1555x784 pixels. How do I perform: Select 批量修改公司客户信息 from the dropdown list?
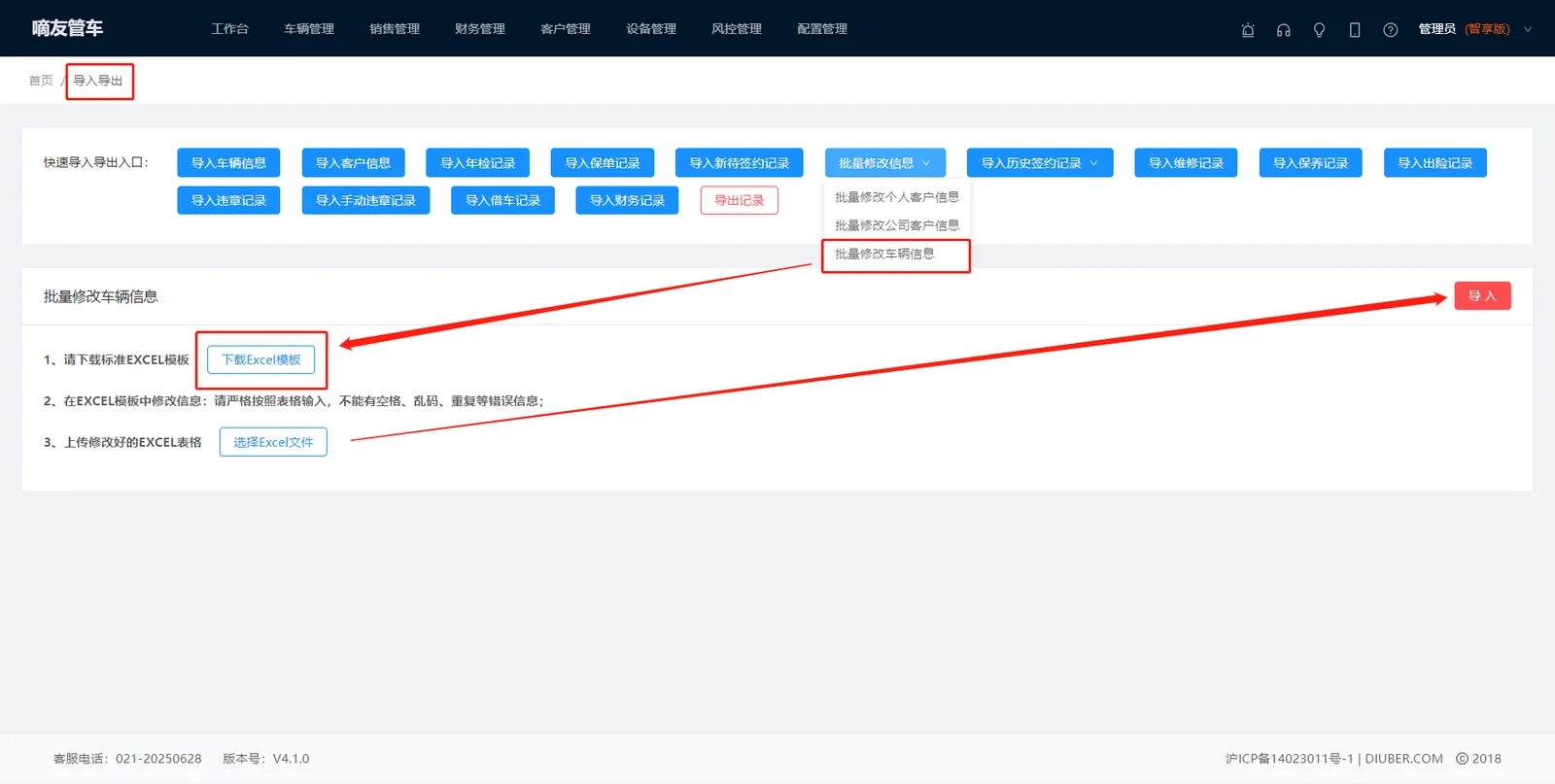pyautogui.click(x=897, y=225)
